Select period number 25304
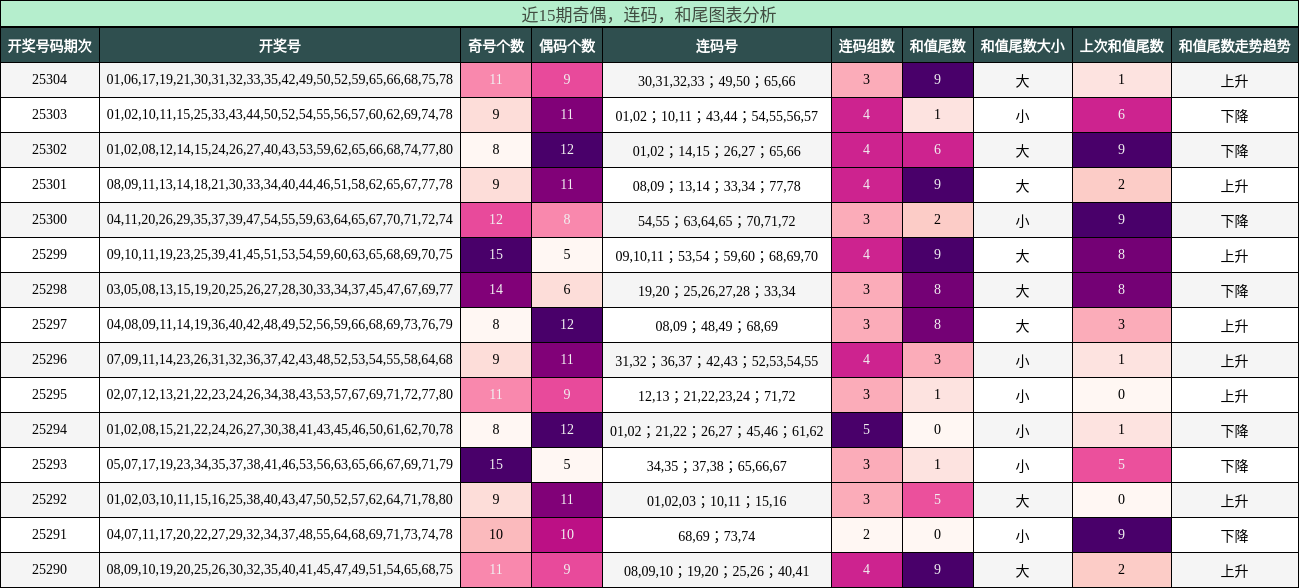Image resolution: width=1299 pixels, height=588 pixels. point(48,79)
